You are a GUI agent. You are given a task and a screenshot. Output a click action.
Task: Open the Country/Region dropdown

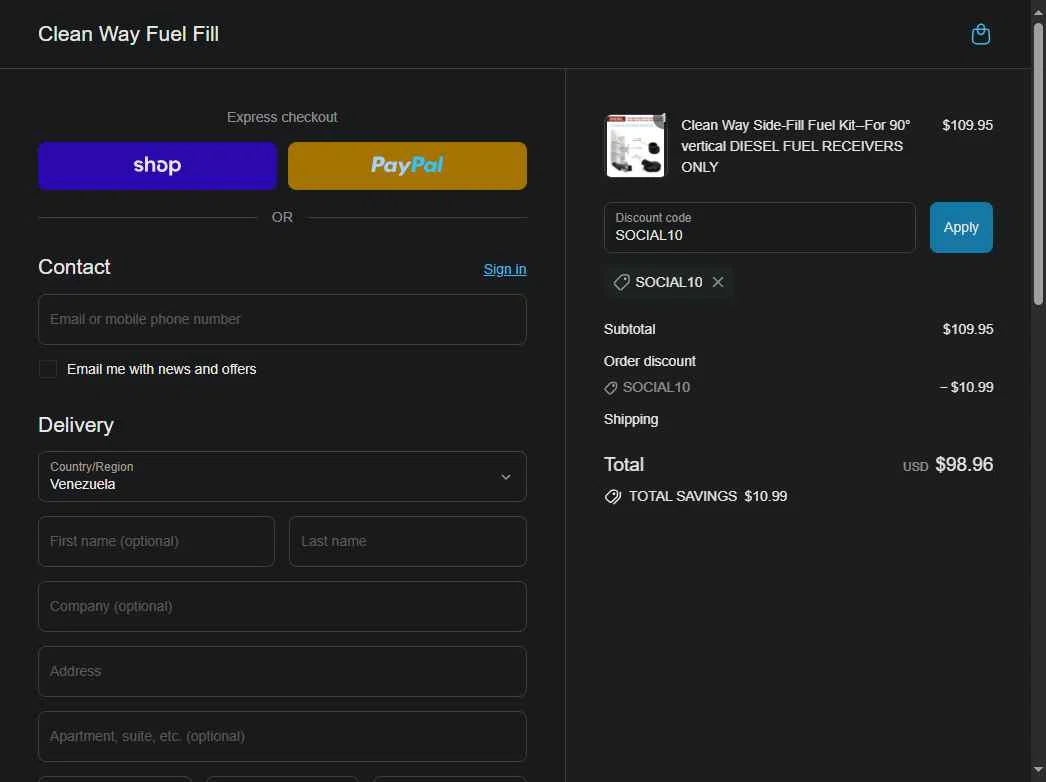coord(282,476)
